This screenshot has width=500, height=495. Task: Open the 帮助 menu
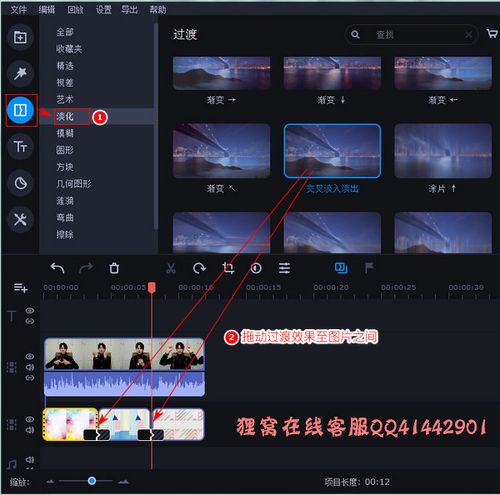pos(158,9)
